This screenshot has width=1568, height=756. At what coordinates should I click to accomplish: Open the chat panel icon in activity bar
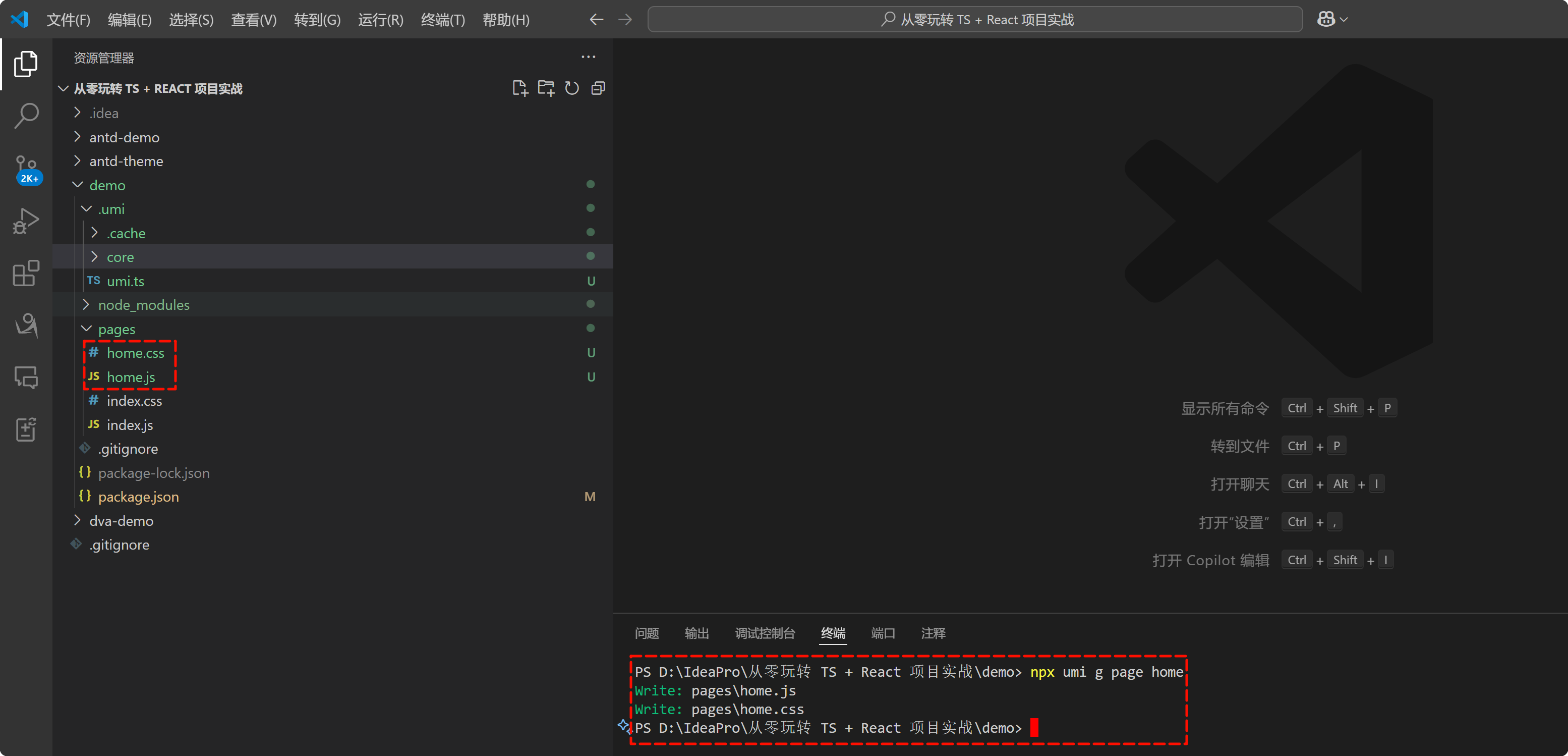click(x=26, y=377)
